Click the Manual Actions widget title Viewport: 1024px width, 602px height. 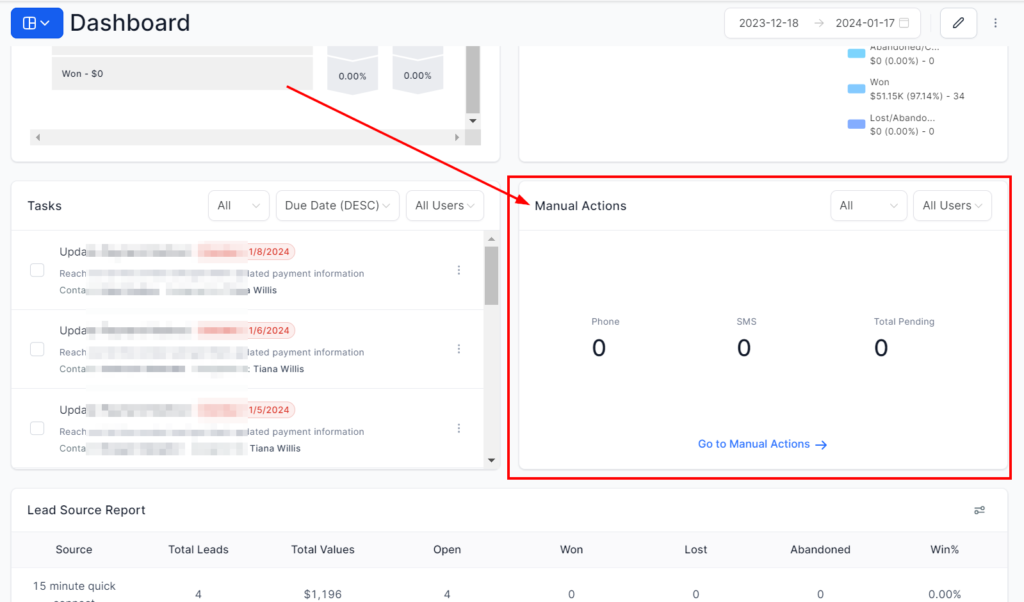581,206
